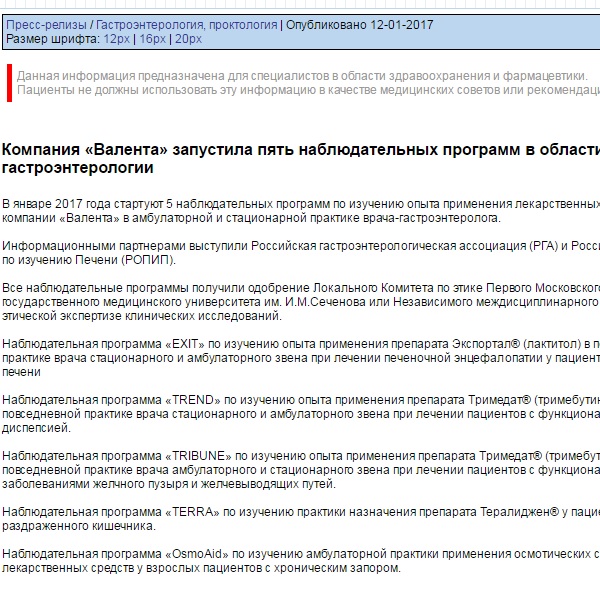Open the Гастроэнтерология, проктология category link
This screenshot has height=600, width=600.
point(186,25)
